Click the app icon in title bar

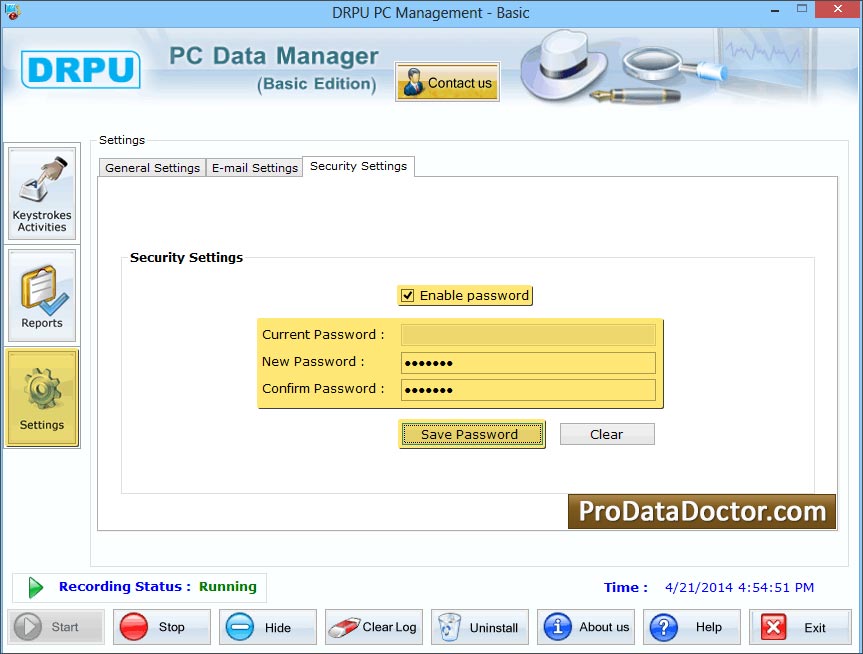coord(12,12)
